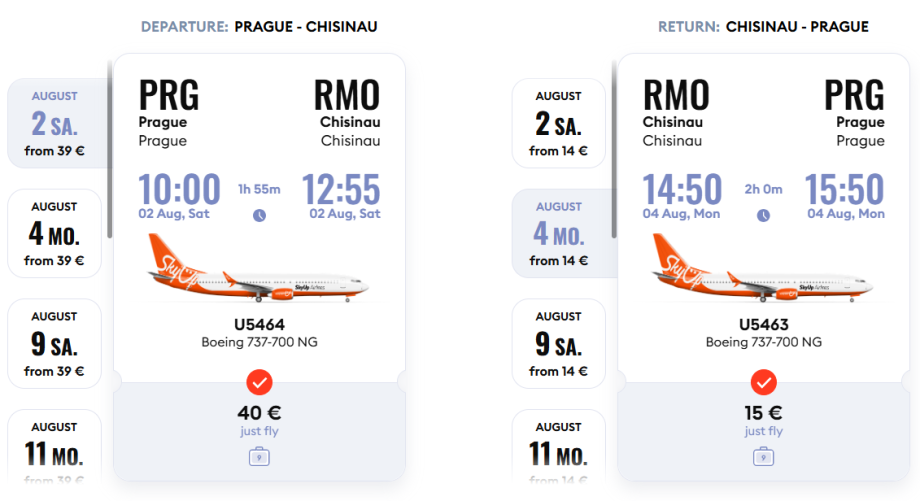Choose August 2 Sa. departure date tab
The image size is (920, 501).
[55, 124]
